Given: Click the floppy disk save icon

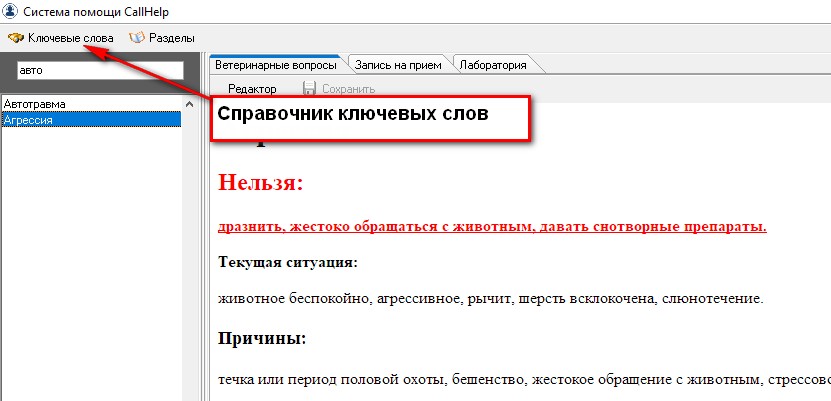Looking at the screenshot, I should click(310, 89).
